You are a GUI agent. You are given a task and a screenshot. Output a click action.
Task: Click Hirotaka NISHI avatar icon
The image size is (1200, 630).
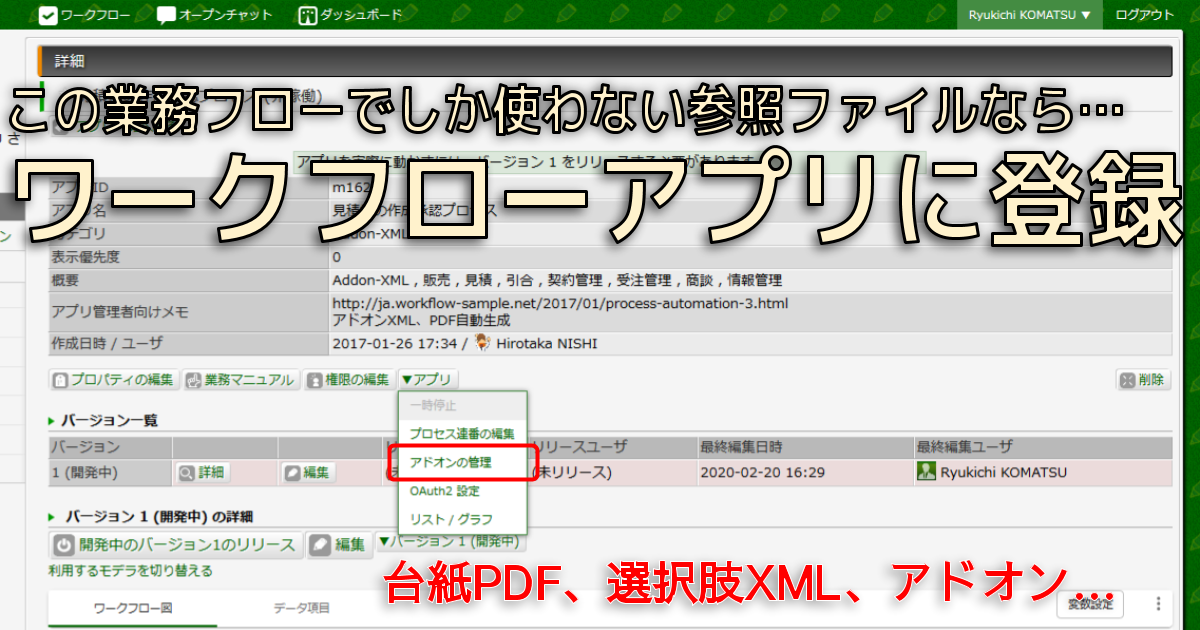[482, 344]
